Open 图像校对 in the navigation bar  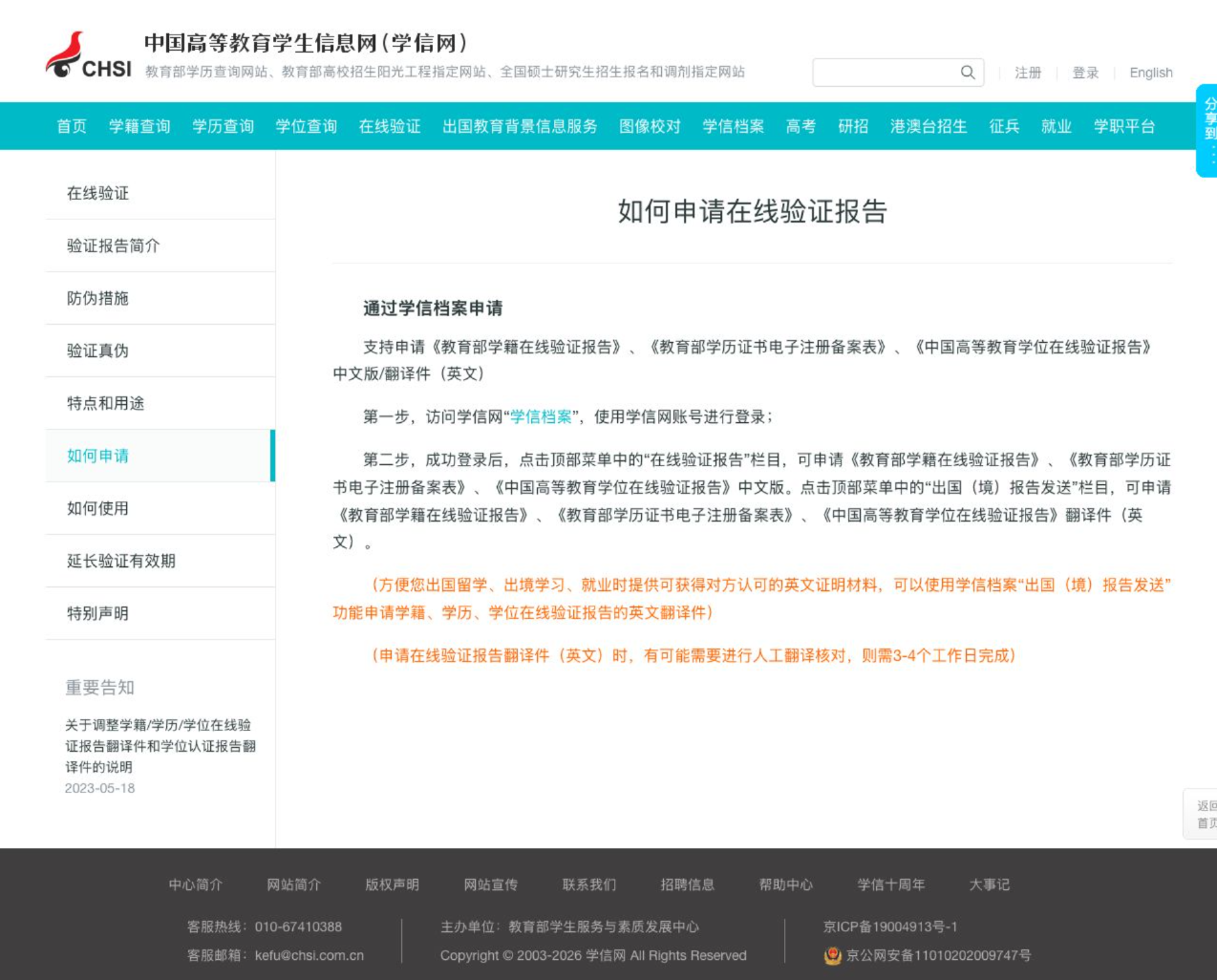tap(650, 126)
